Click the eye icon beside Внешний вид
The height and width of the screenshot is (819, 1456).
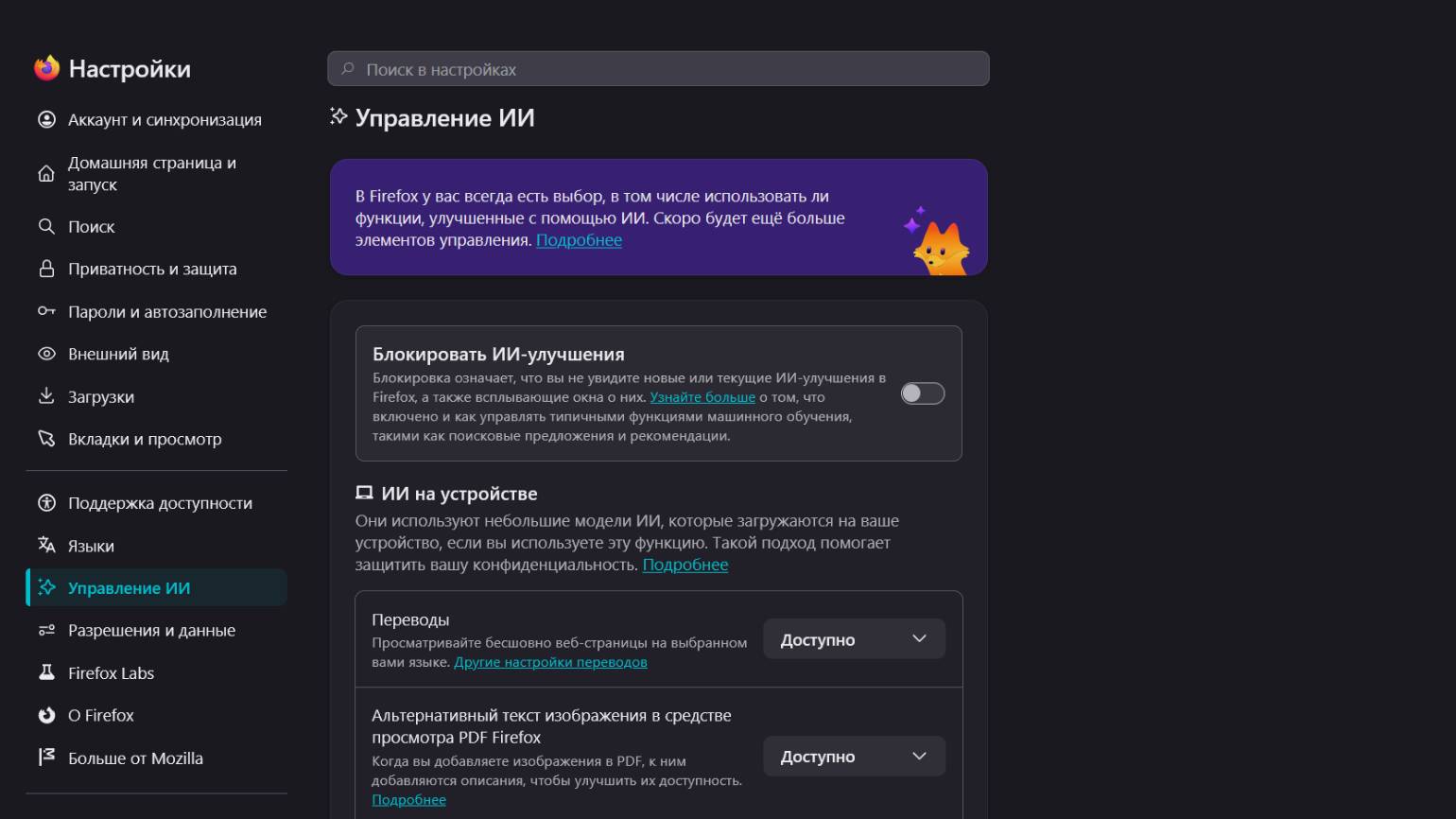click(46, 354)
